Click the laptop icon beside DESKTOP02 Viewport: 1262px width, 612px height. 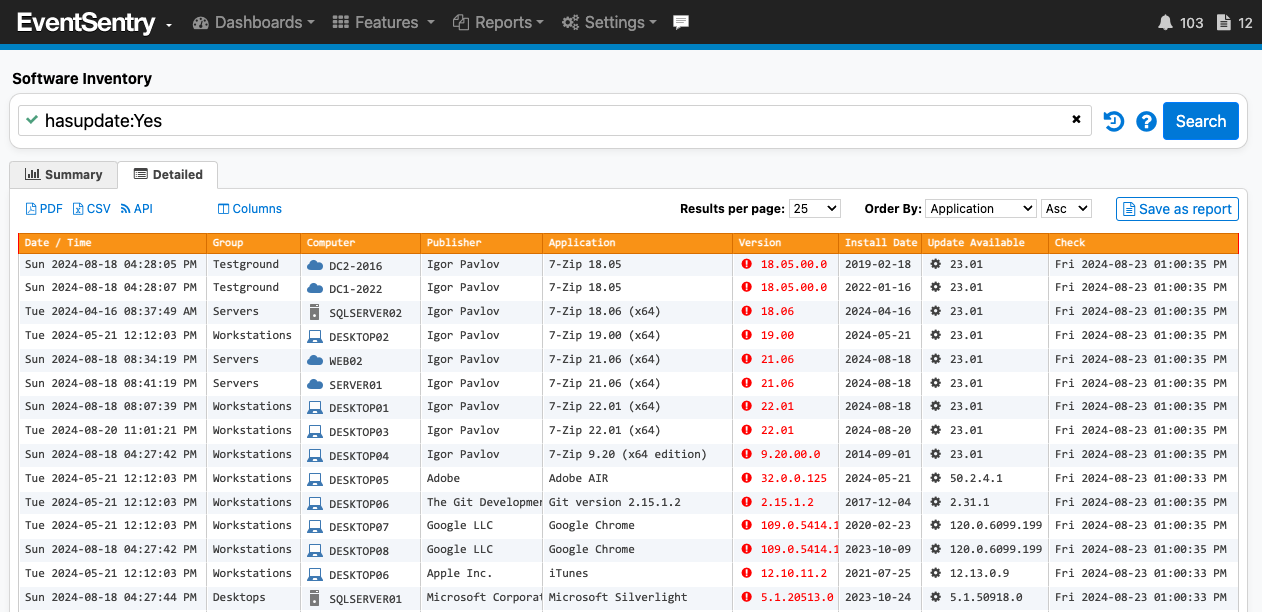coord(315,336)
